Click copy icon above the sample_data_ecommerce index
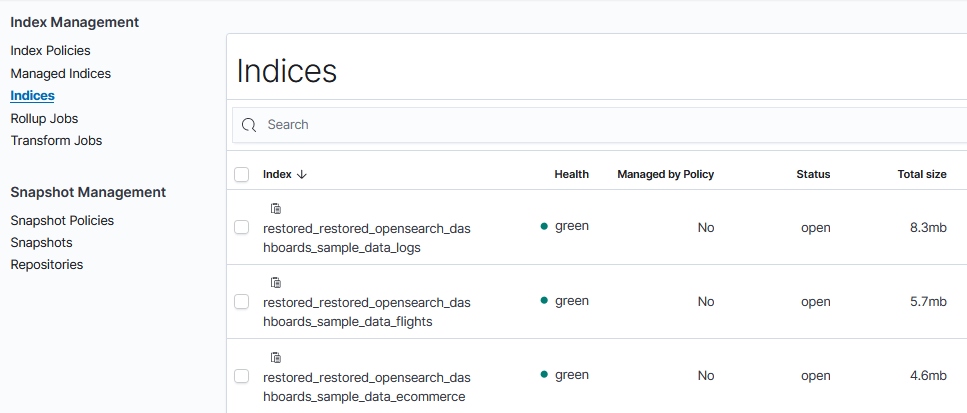 tap(276, 357)
